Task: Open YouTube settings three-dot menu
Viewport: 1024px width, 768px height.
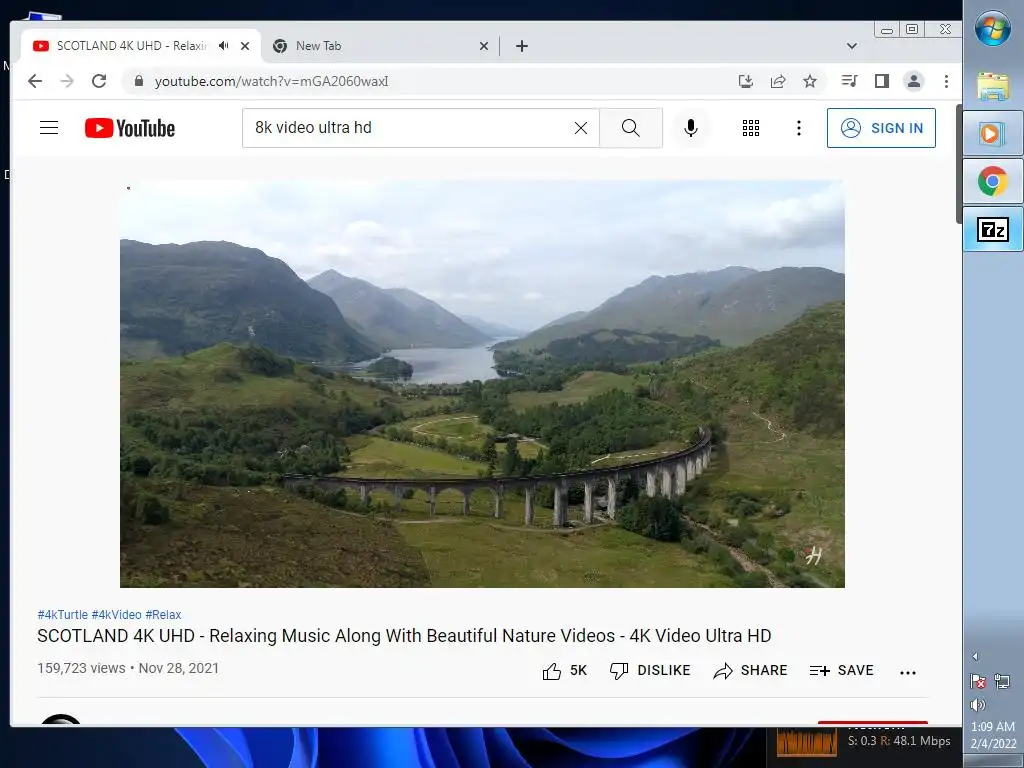Action: 799,128
